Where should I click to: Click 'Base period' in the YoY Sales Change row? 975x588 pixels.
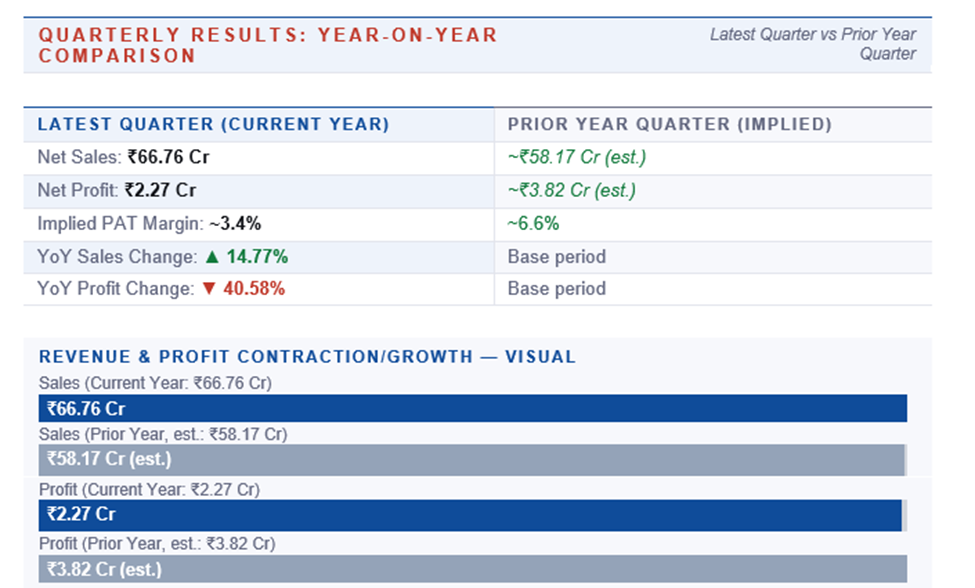coord(556,257)
